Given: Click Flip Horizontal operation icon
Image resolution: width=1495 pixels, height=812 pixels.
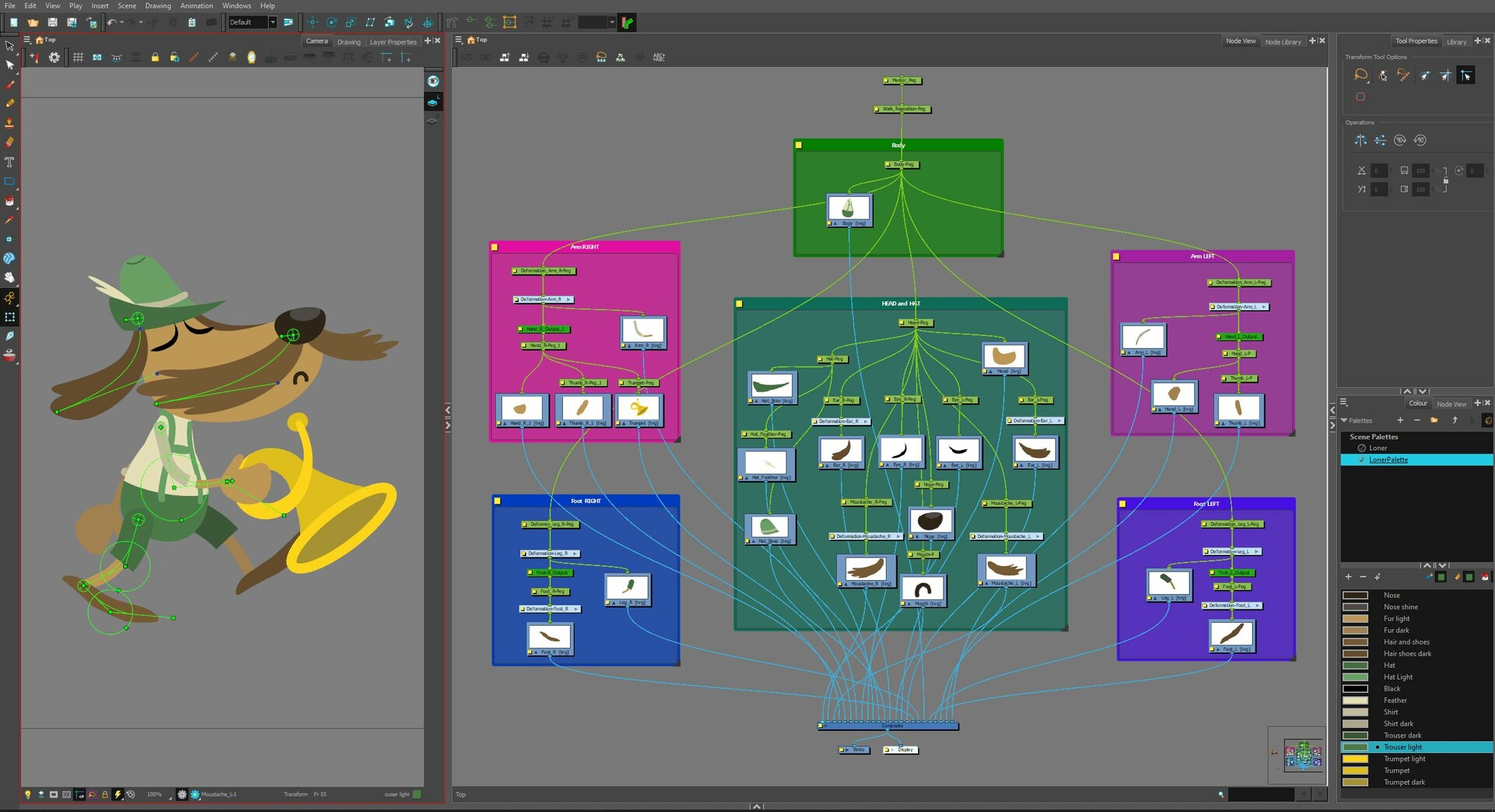Looking at the screenshot, I should pyautogui.click(x=1360, y=140).
